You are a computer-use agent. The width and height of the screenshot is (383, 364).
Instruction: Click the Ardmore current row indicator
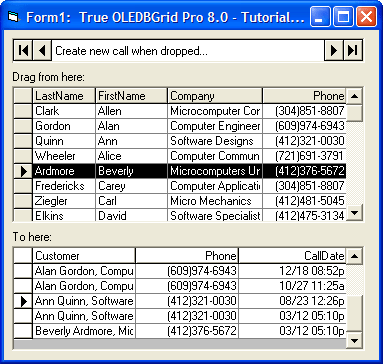click(x=23, y=171)
